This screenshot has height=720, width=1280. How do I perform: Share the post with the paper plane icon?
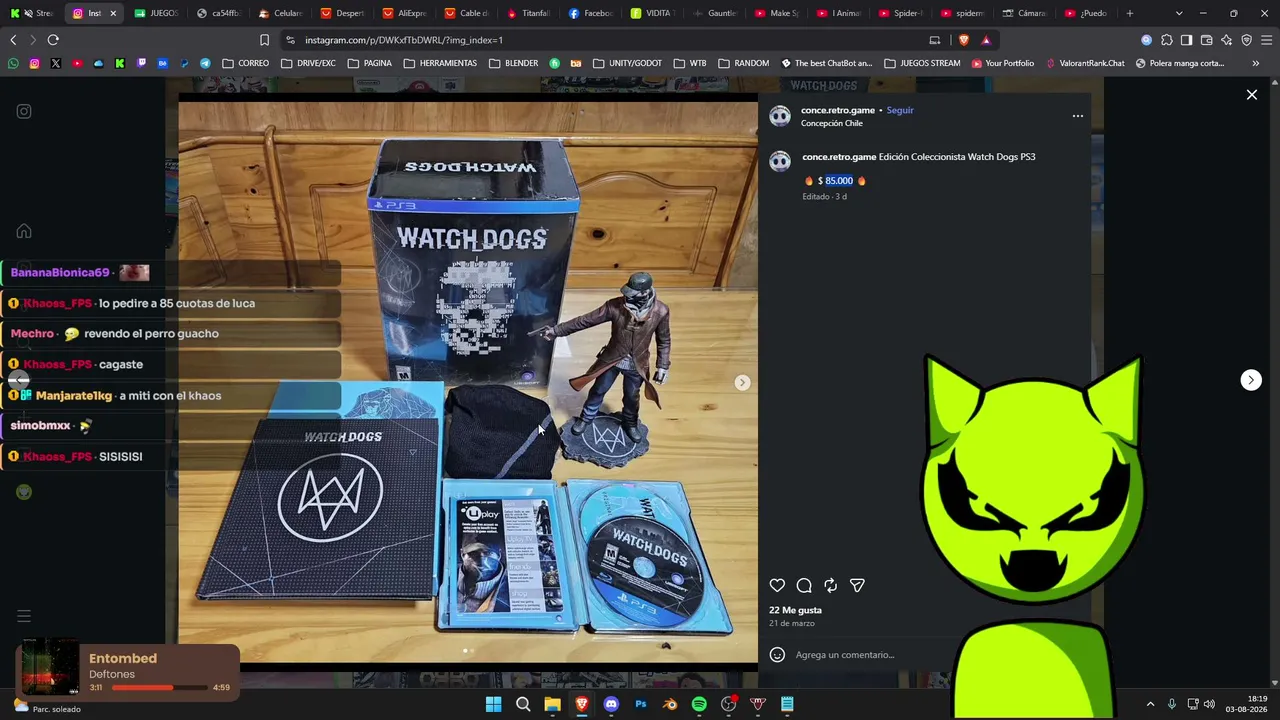point(857,585)
